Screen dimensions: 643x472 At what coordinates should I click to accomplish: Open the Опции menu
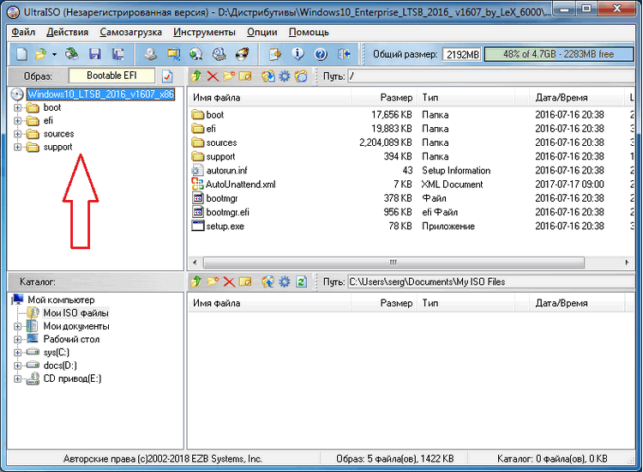pos(262,32)
